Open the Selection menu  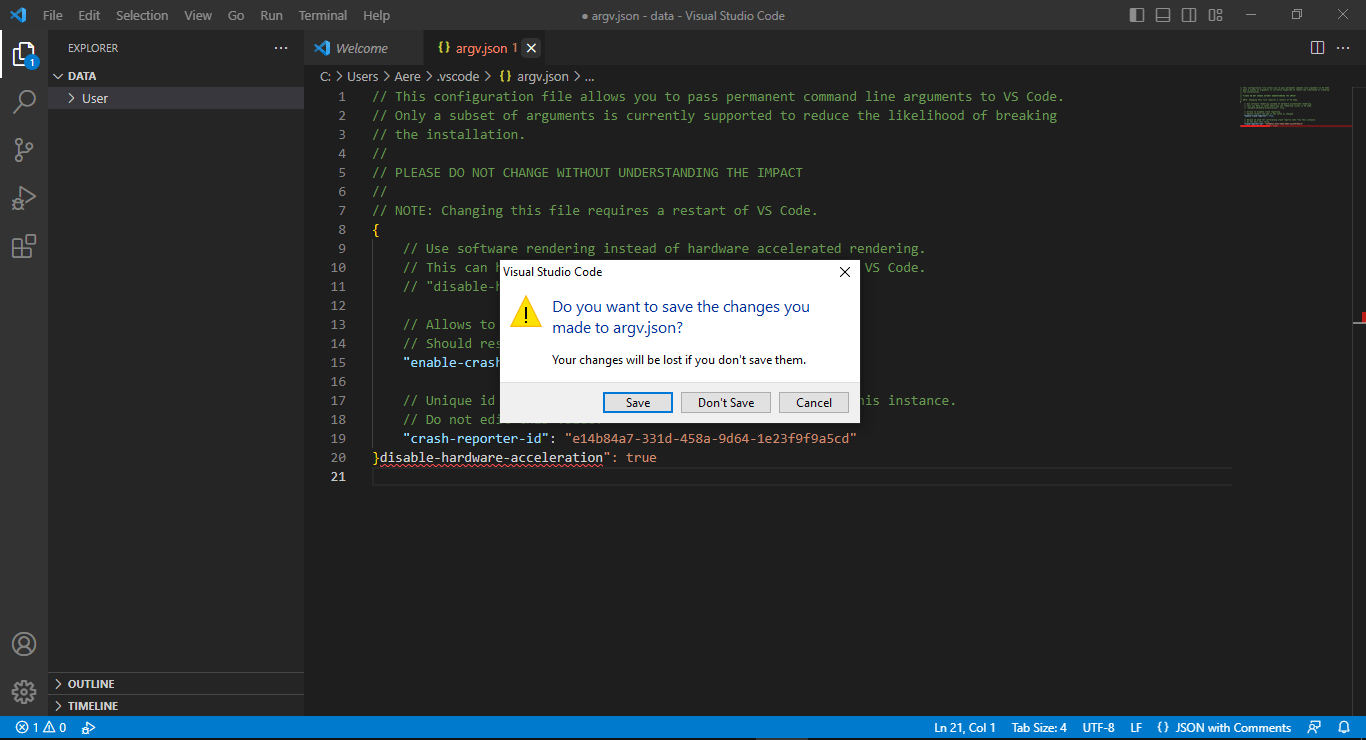coord(142,15)
